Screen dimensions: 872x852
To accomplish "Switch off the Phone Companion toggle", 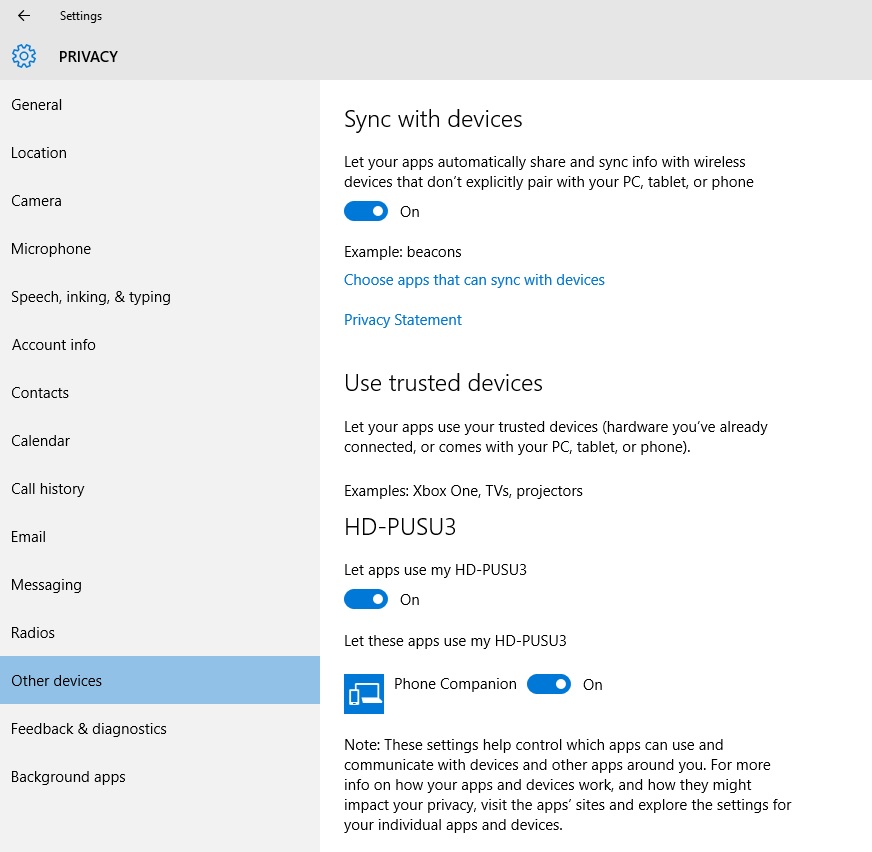I will click(549, 684).
